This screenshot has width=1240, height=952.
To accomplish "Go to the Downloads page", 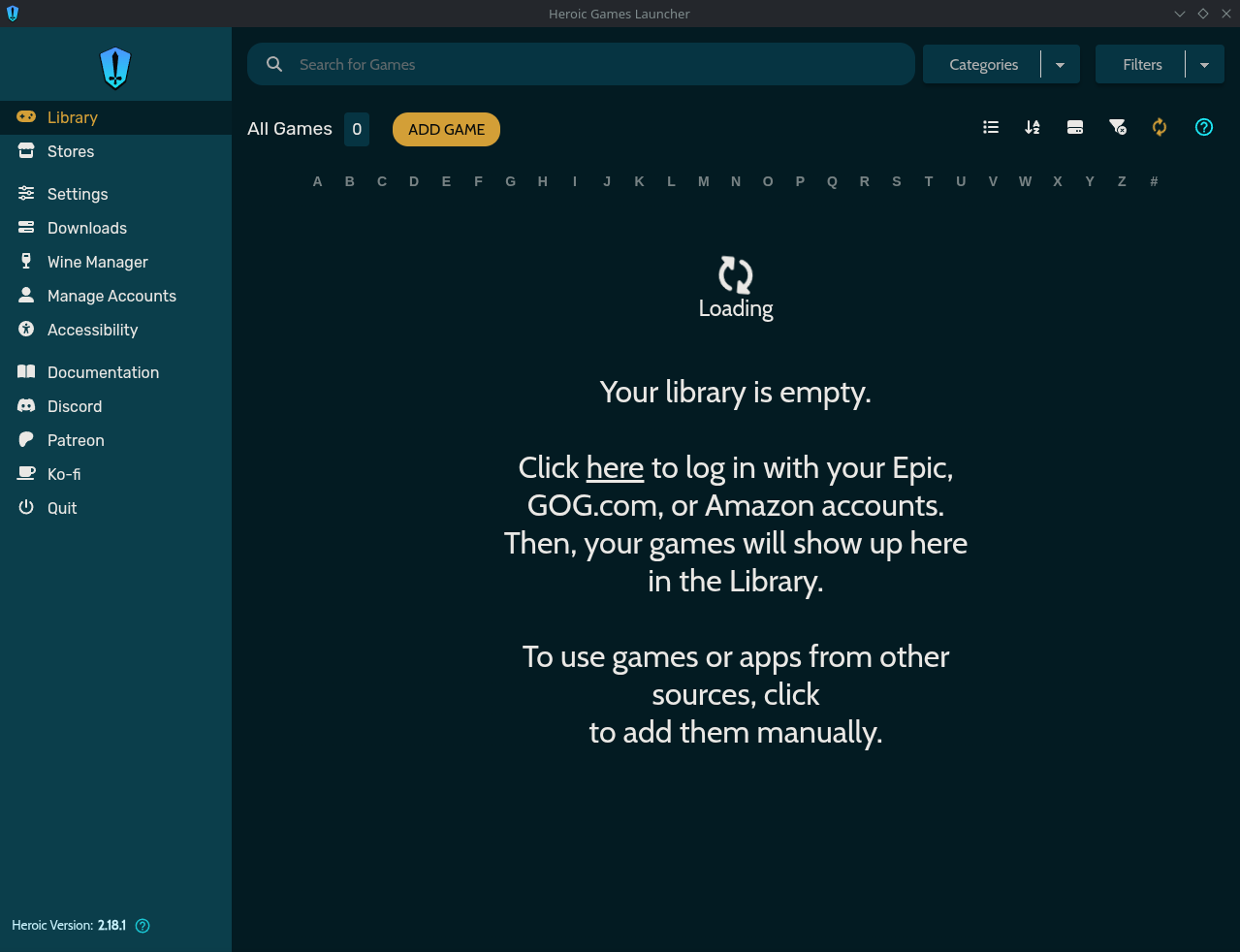I will pyautogui.click(x=115, y=228).
